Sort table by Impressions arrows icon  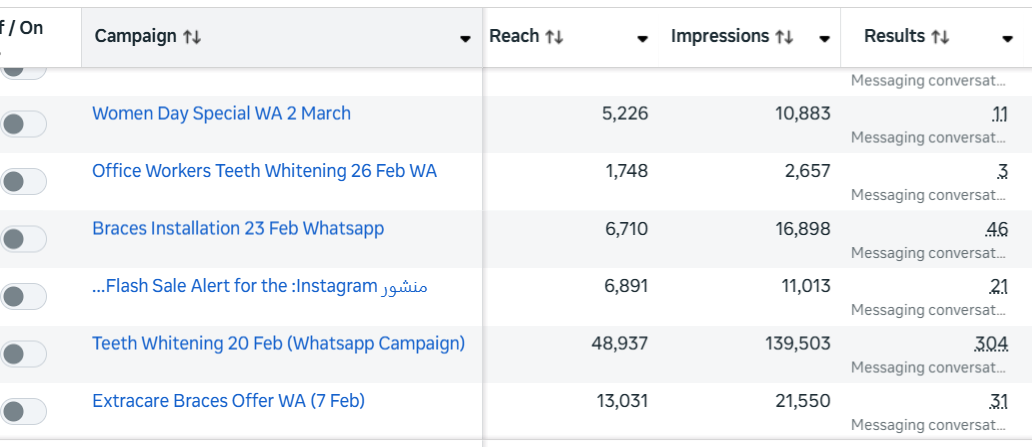tap(784, 37)
